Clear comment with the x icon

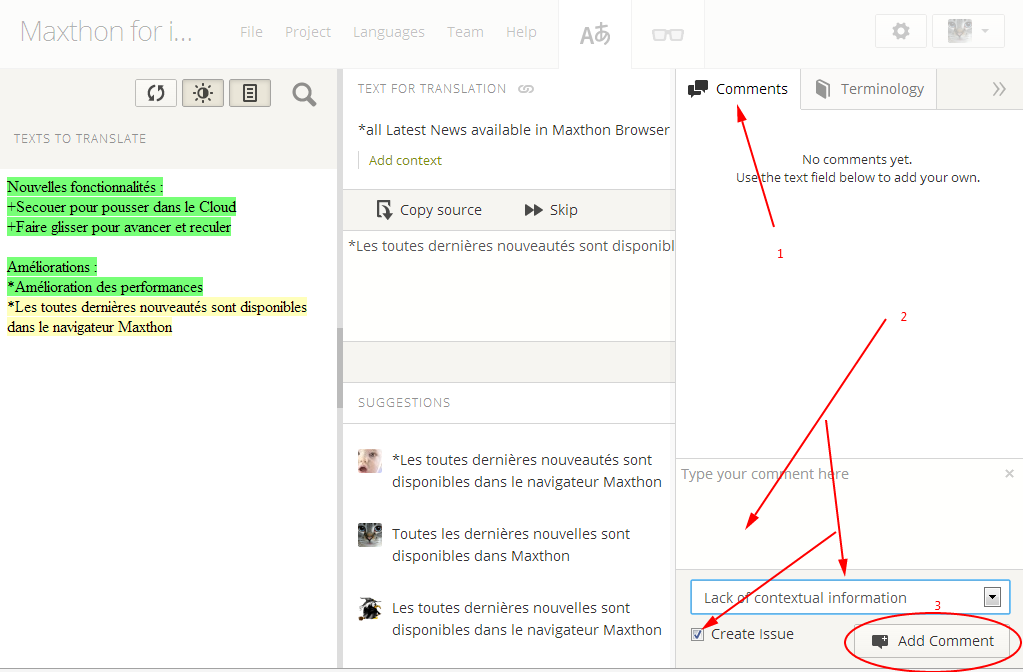pos(1009,474)
